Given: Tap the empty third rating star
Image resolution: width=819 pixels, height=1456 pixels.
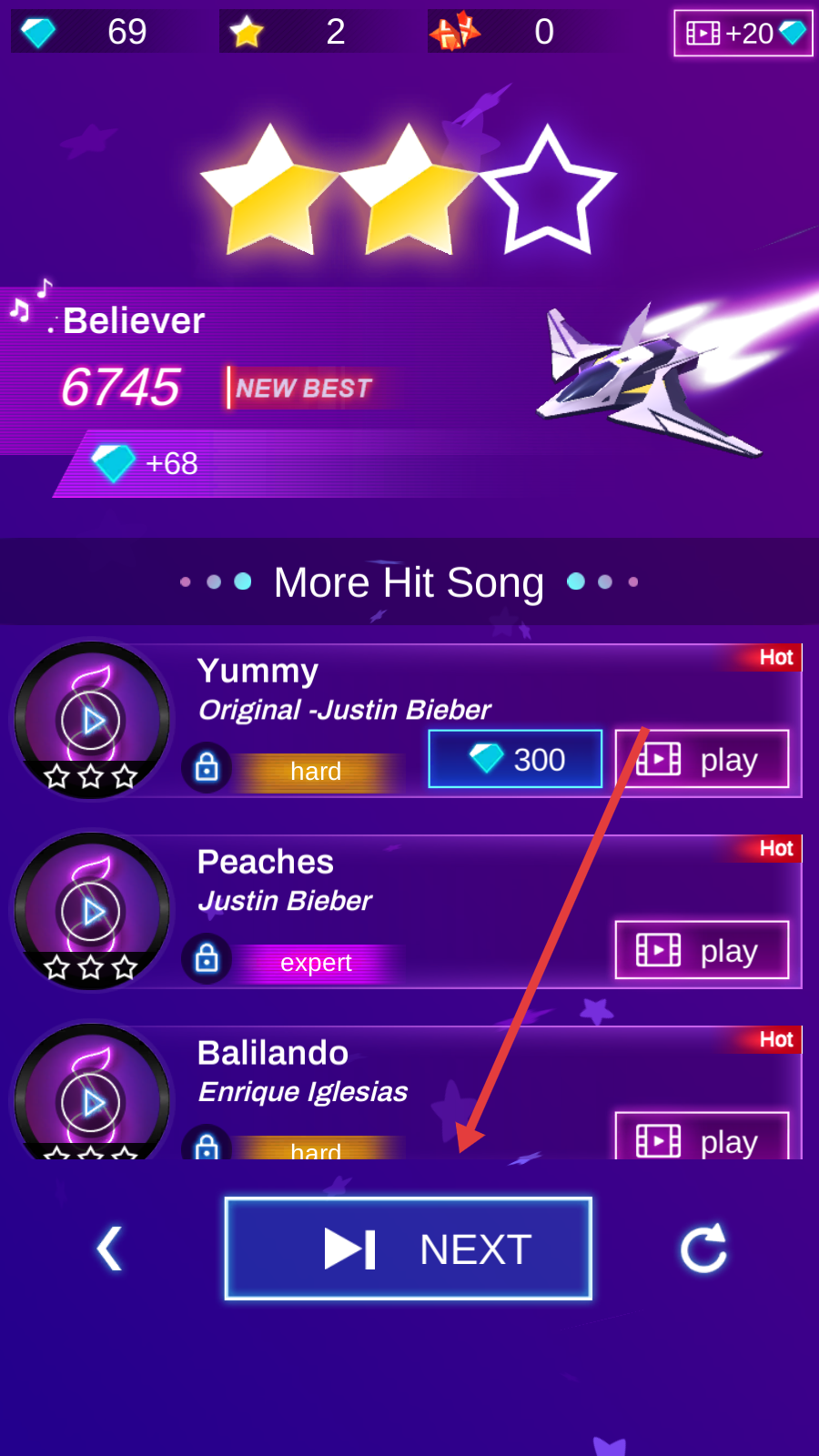Looking at the screenshot, I should [547, 191].
